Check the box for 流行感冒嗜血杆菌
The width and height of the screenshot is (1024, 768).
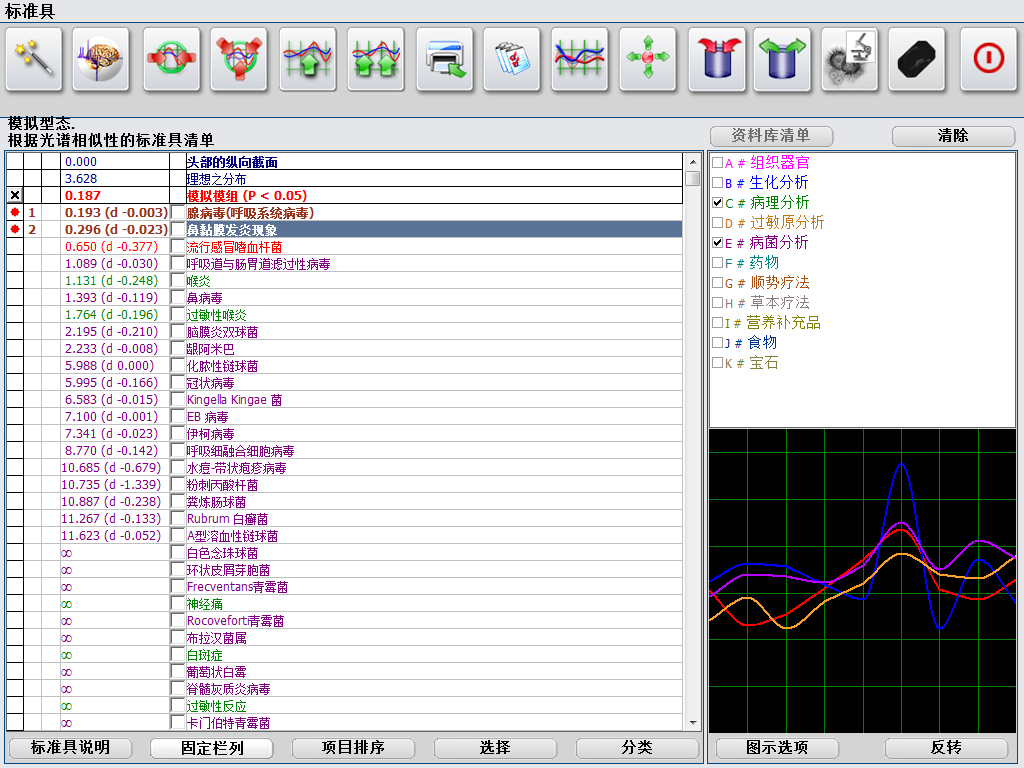177,246
